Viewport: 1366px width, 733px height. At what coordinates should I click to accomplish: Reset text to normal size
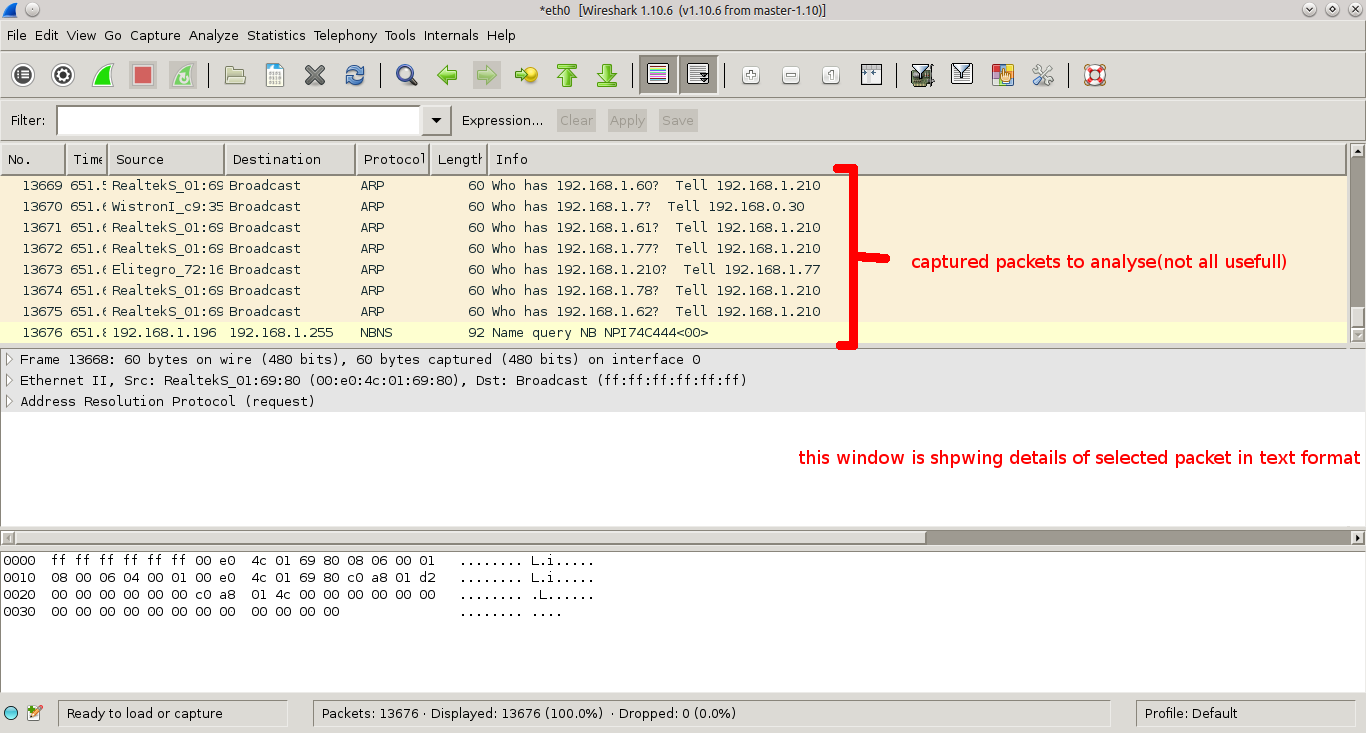pos(831,75)
